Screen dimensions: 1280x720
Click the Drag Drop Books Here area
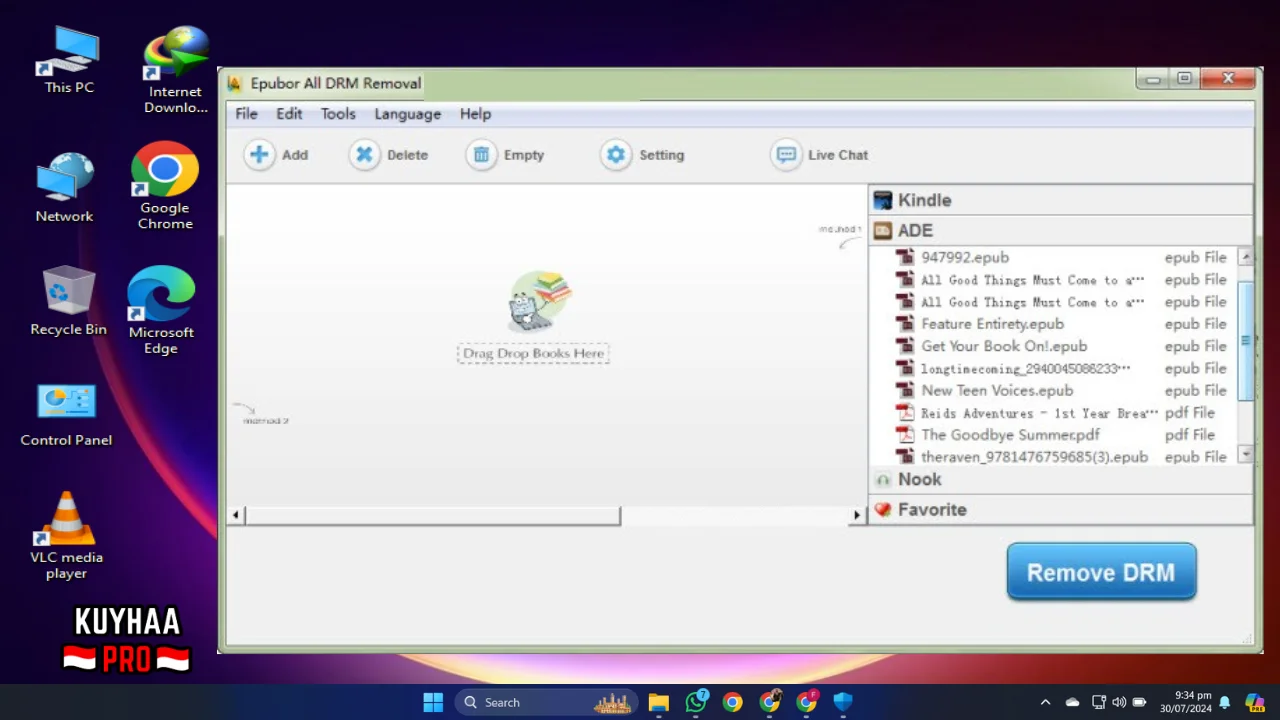[533, 353]
